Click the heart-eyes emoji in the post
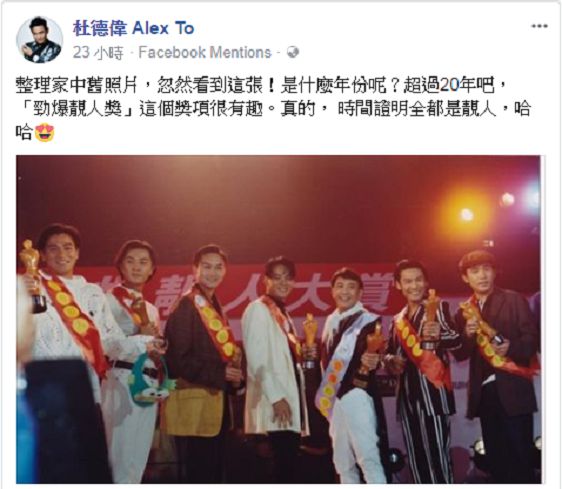 (44, 133)
